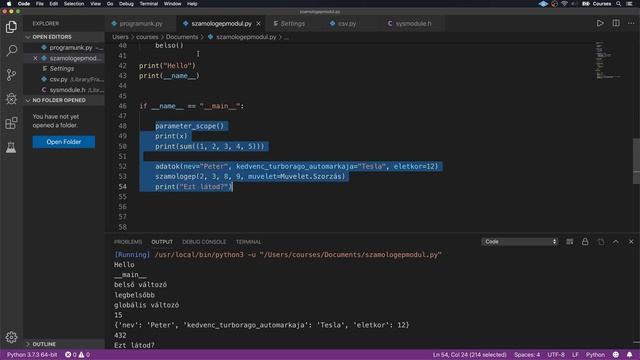Click the Open Folder button

point(64,142)
